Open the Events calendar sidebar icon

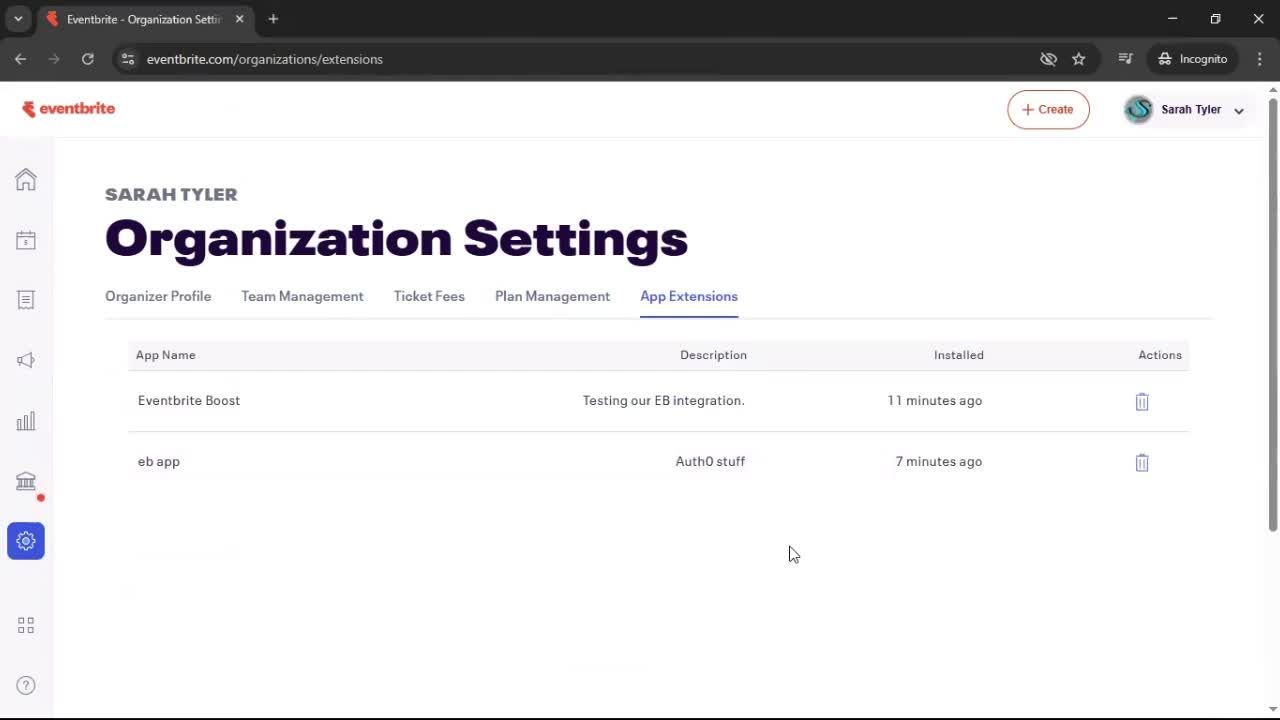26,240
